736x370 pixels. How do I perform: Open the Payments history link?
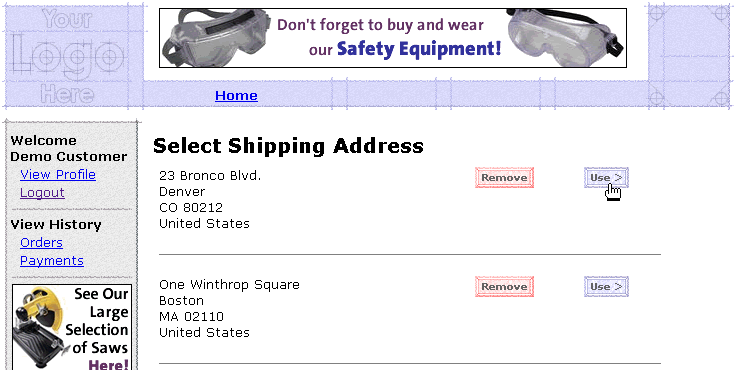[52, 261]
